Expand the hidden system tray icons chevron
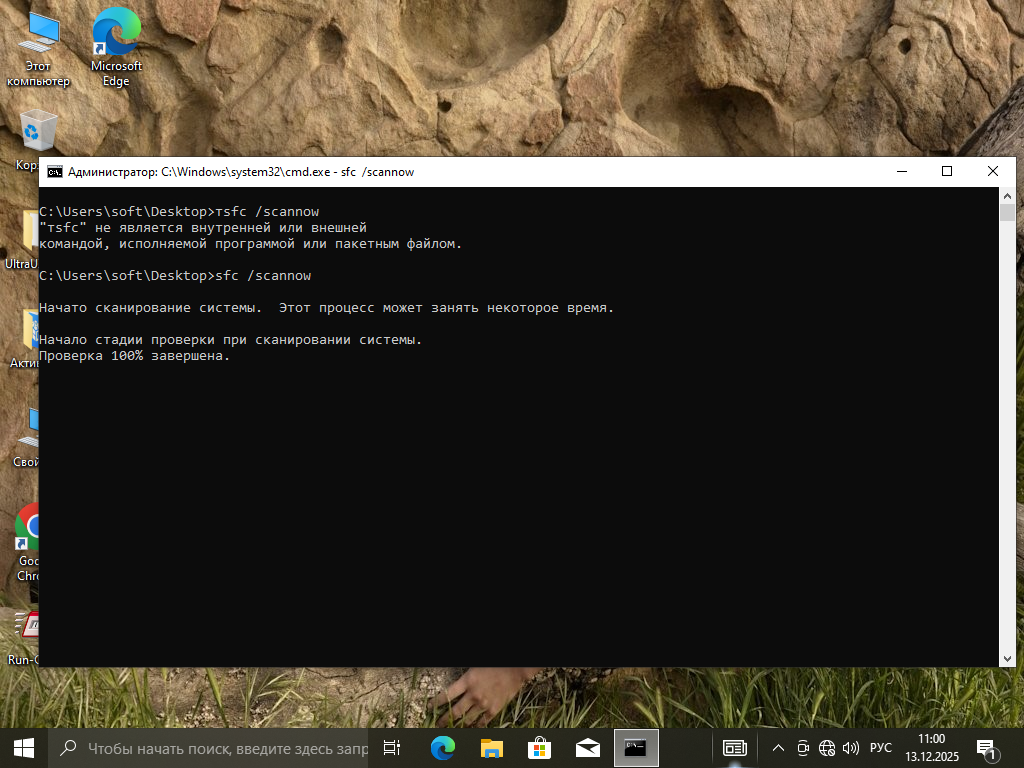The image size is (1024, 768). click(778, 747)
